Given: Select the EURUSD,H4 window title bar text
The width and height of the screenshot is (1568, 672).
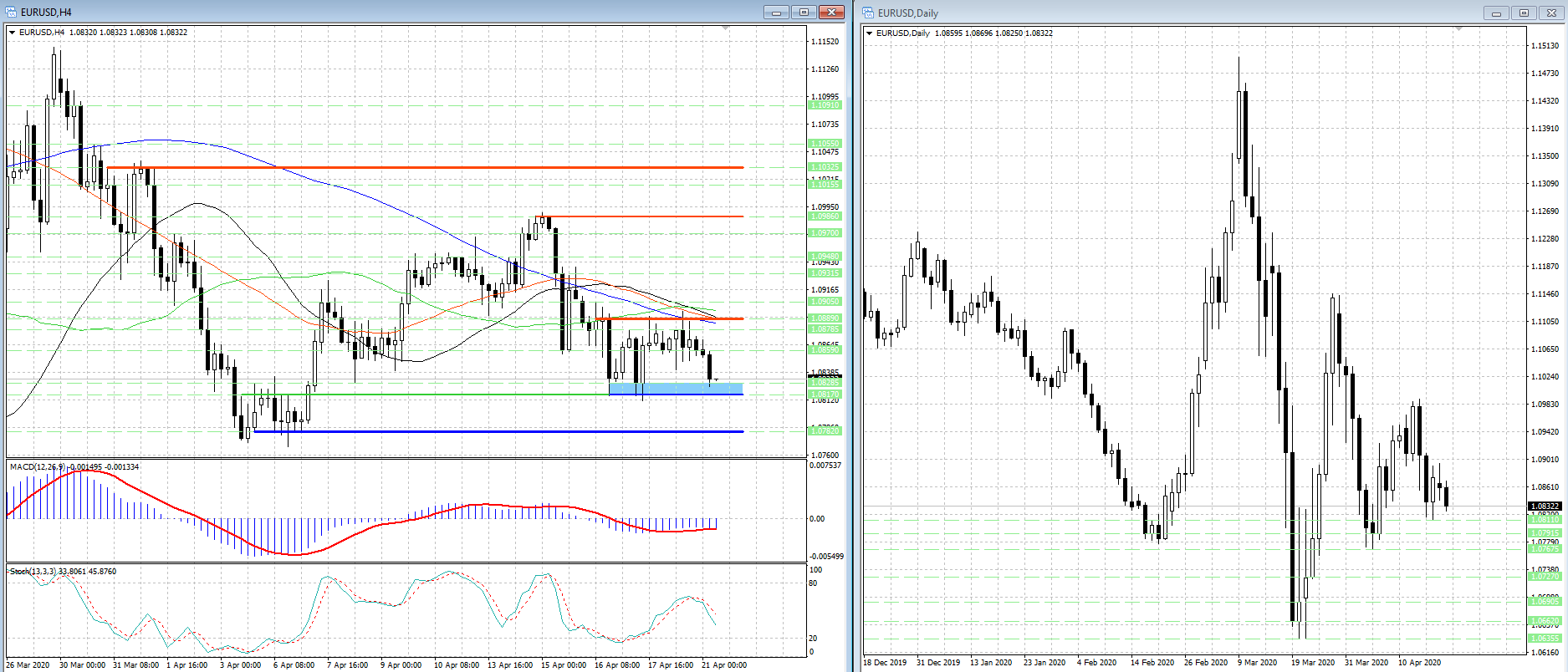Looking at the screenshot, I should pyautogui.click(x=46, y=13).
